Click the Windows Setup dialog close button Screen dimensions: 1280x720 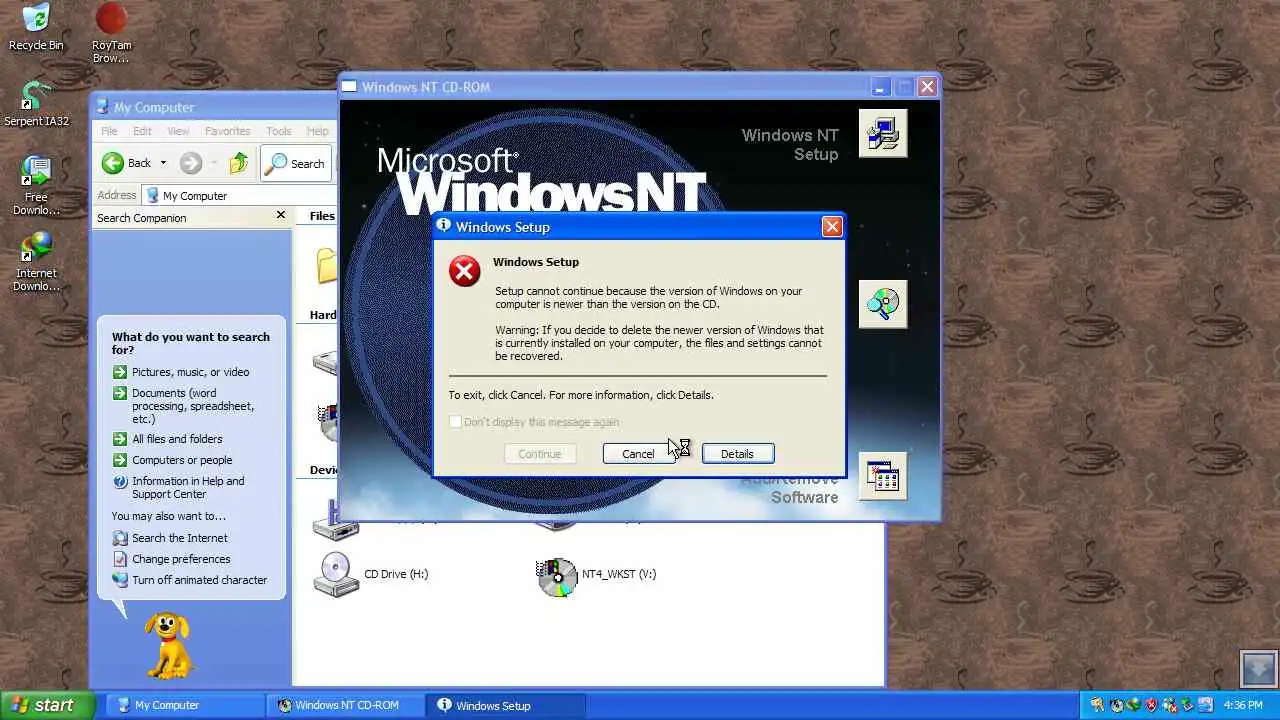tap(832, 227)
